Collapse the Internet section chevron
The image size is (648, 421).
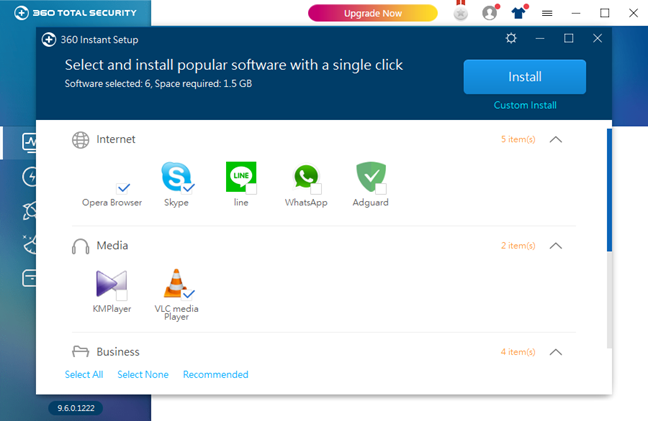point(556,140)
